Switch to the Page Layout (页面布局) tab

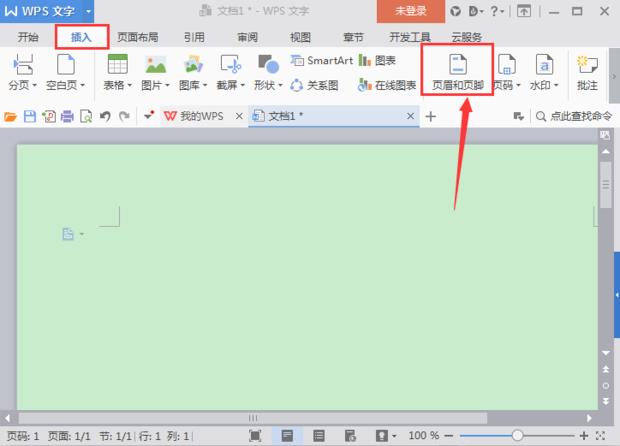coord(137,37)
